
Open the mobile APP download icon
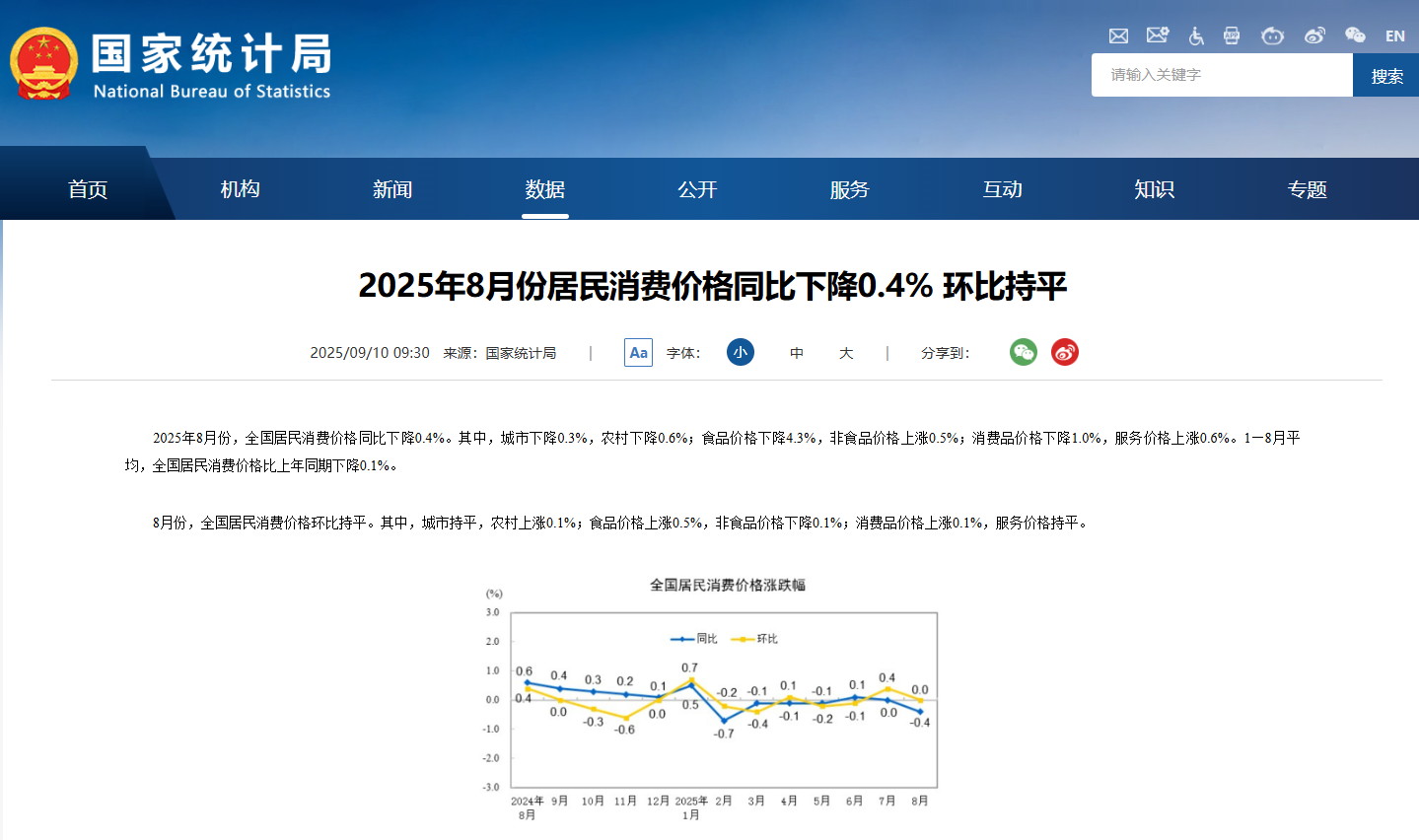coord(1232,35)
